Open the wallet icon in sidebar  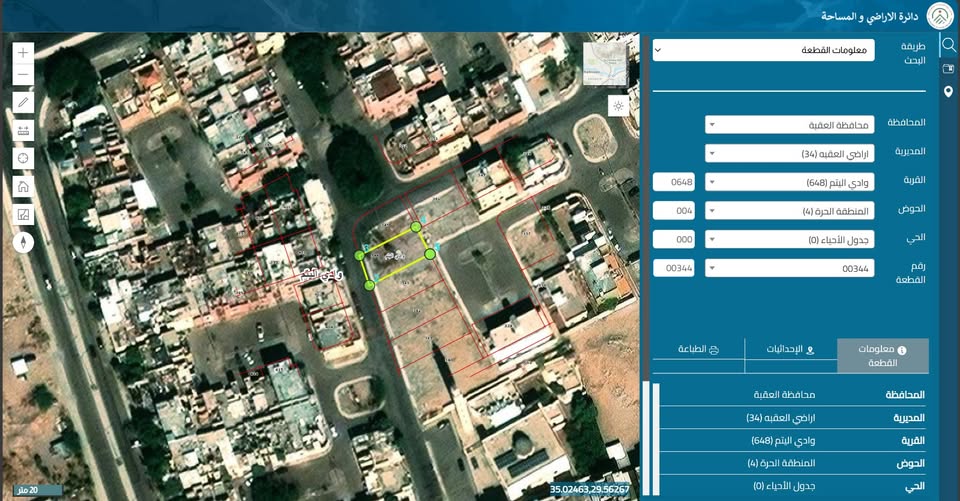[x=948, y=68]
